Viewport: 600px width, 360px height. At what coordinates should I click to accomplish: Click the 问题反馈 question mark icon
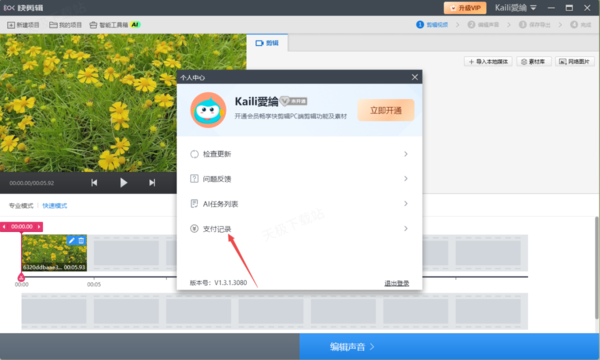(194, 179)
